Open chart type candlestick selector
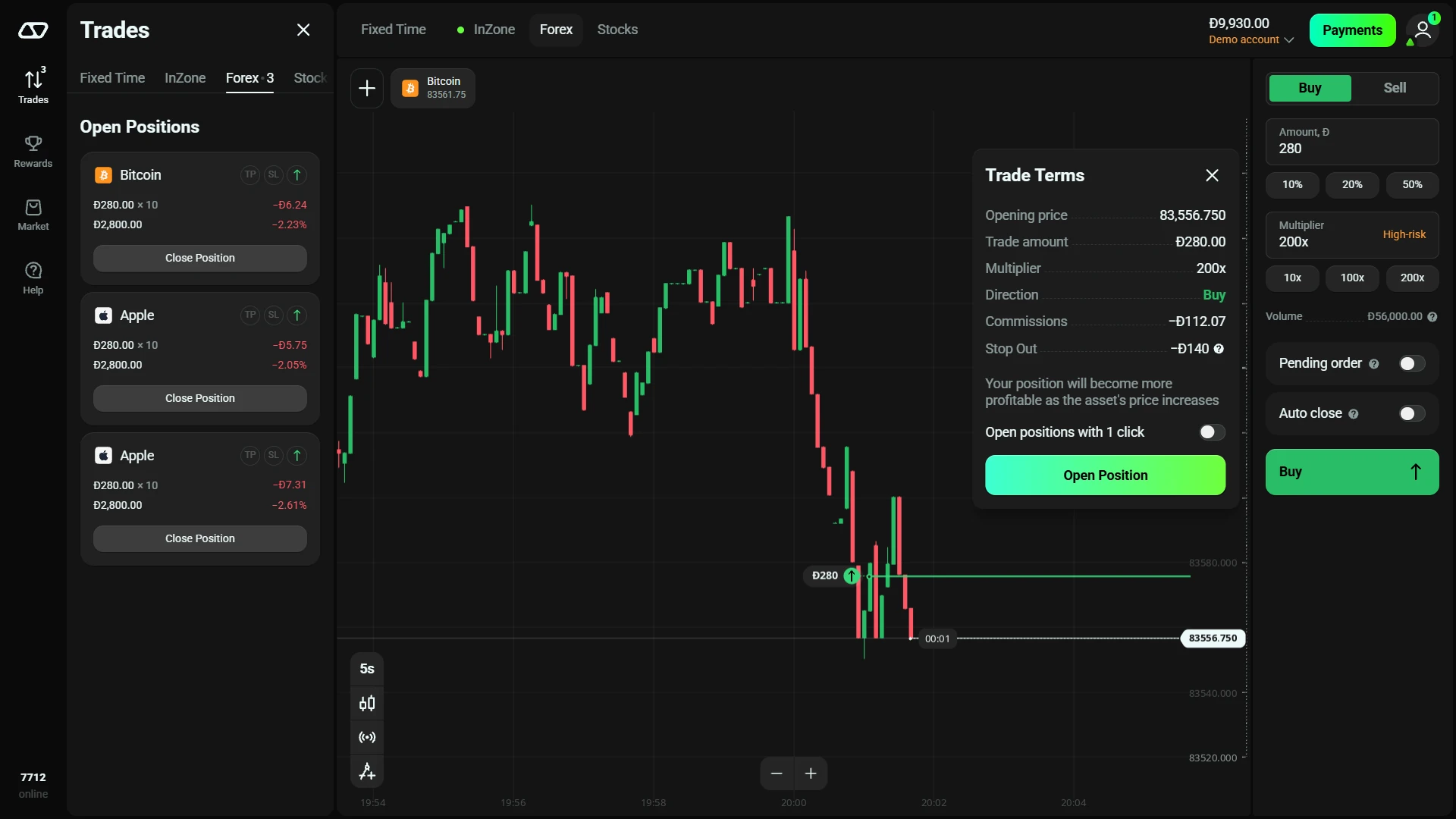 [x=367, y=703]
